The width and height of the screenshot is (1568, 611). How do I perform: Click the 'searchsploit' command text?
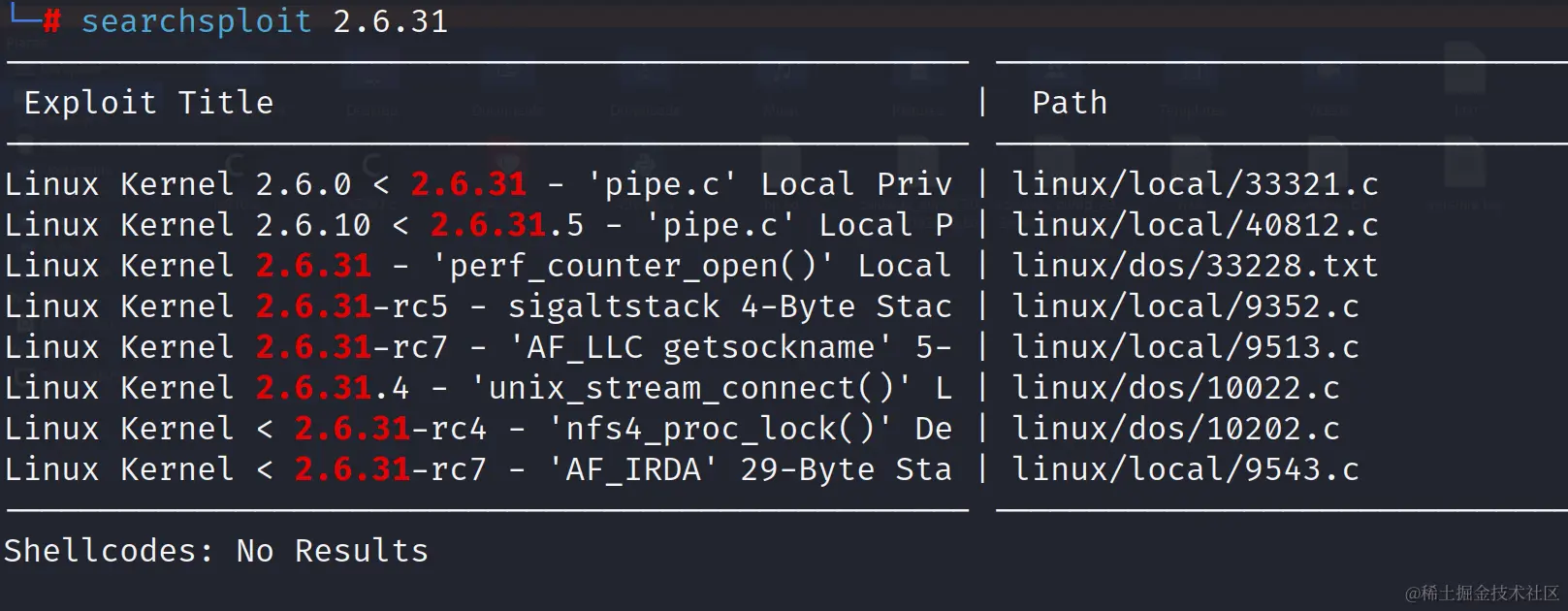pyautogui.click(x=196, y=21)
